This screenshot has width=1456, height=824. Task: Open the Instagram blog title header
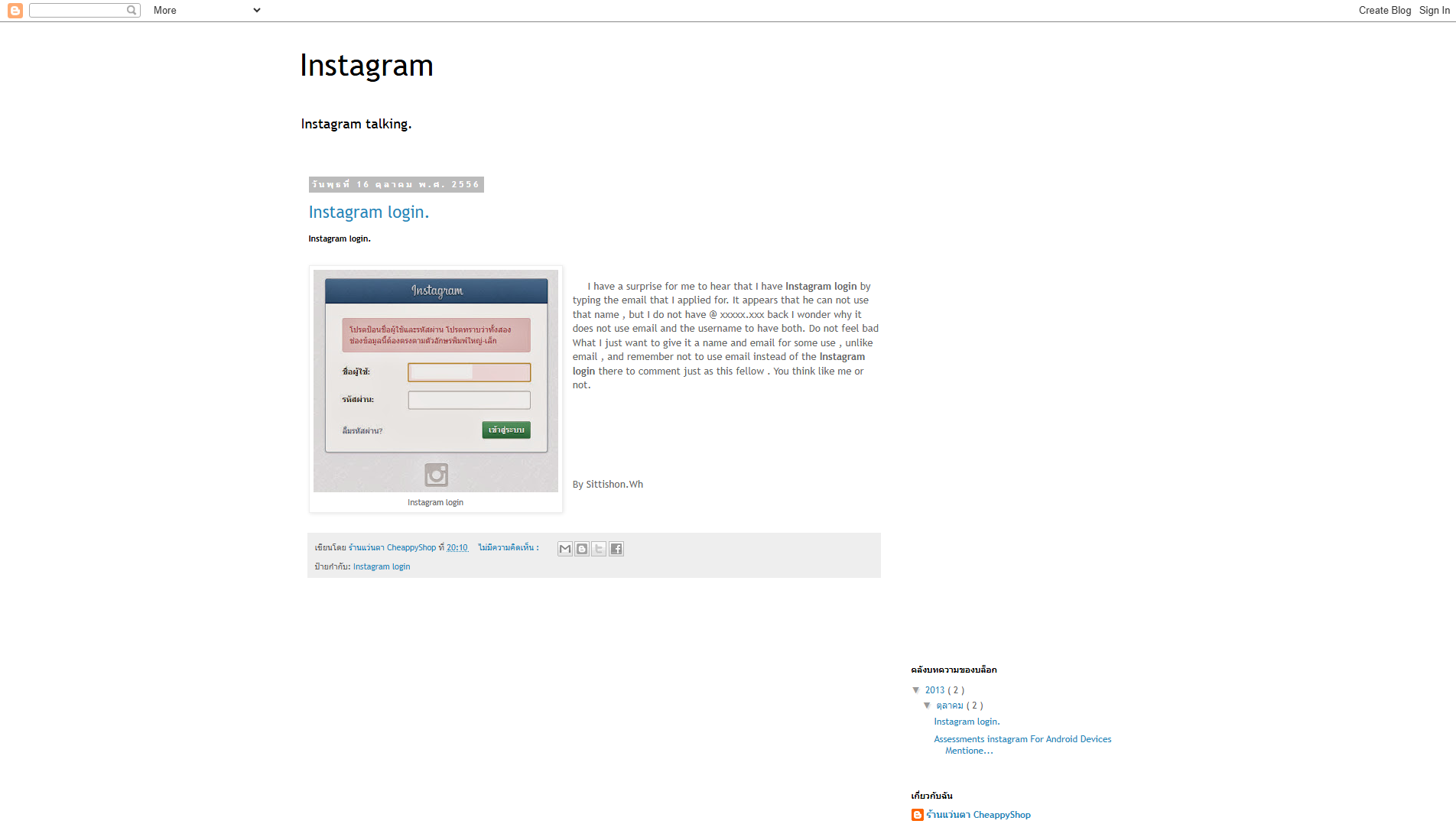click(x=366, y=66)
